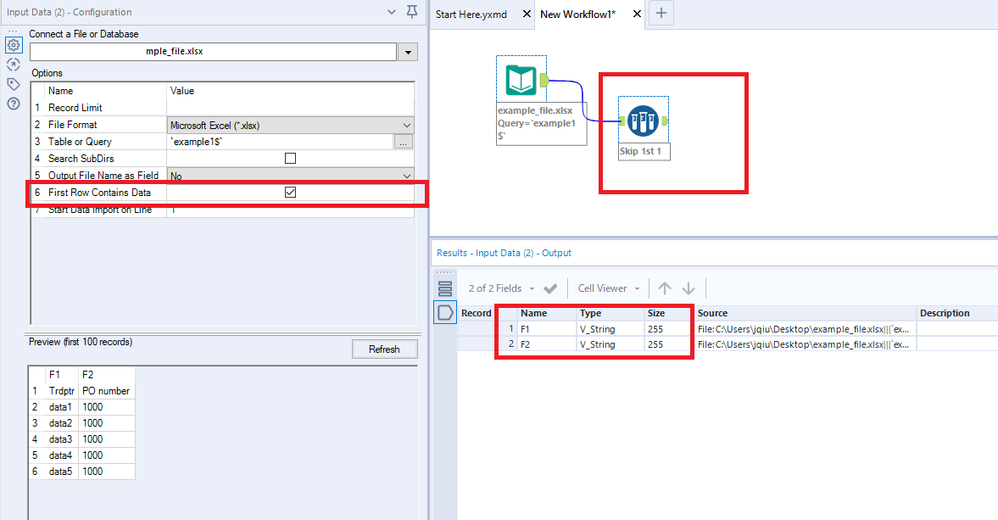Open the 2 of 2 Fields dropdown
This screenshot has width=998, height=520.
(x=501, y=288)
